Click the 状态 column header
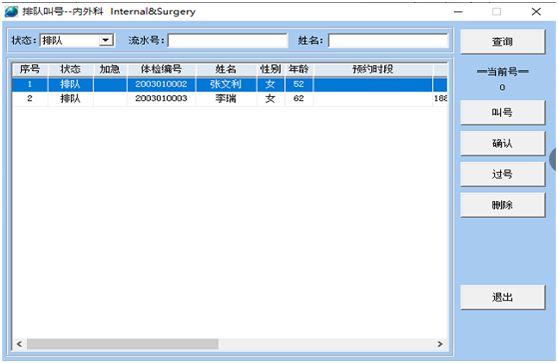This screenshot has height=363, width=558. tap(70, 69)
